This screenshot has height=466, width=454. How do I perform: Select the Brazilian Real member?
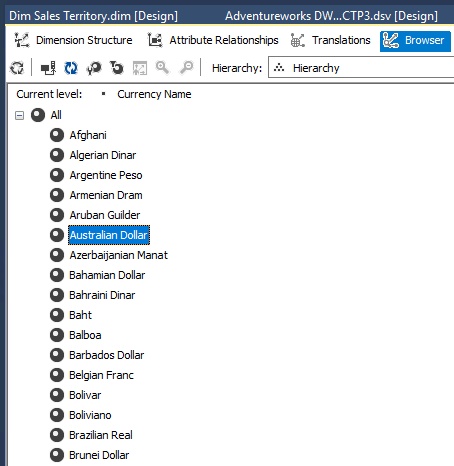(101, 435)
